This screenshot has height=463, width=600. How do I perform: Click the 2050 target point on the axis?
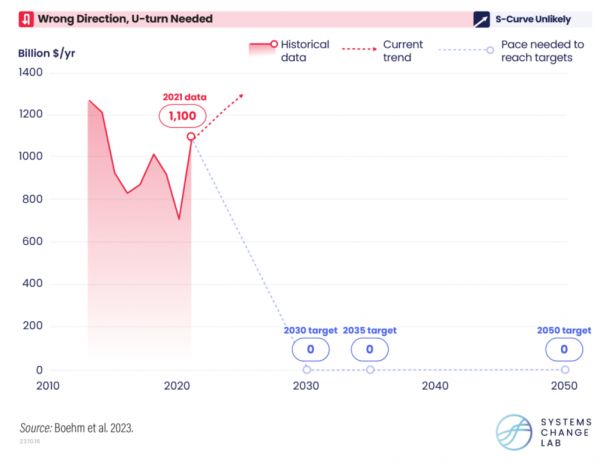click(x=565, y=370)
